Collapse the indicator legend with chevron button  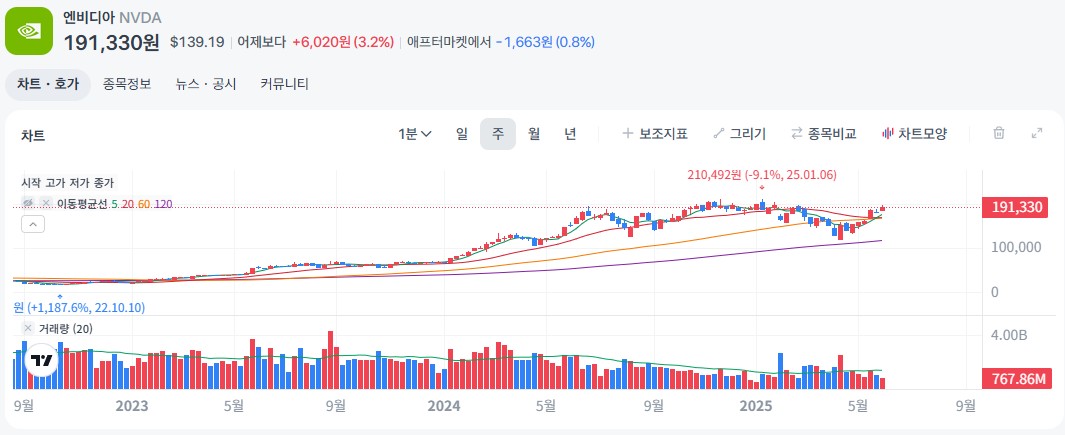click(x=33, y=224)
